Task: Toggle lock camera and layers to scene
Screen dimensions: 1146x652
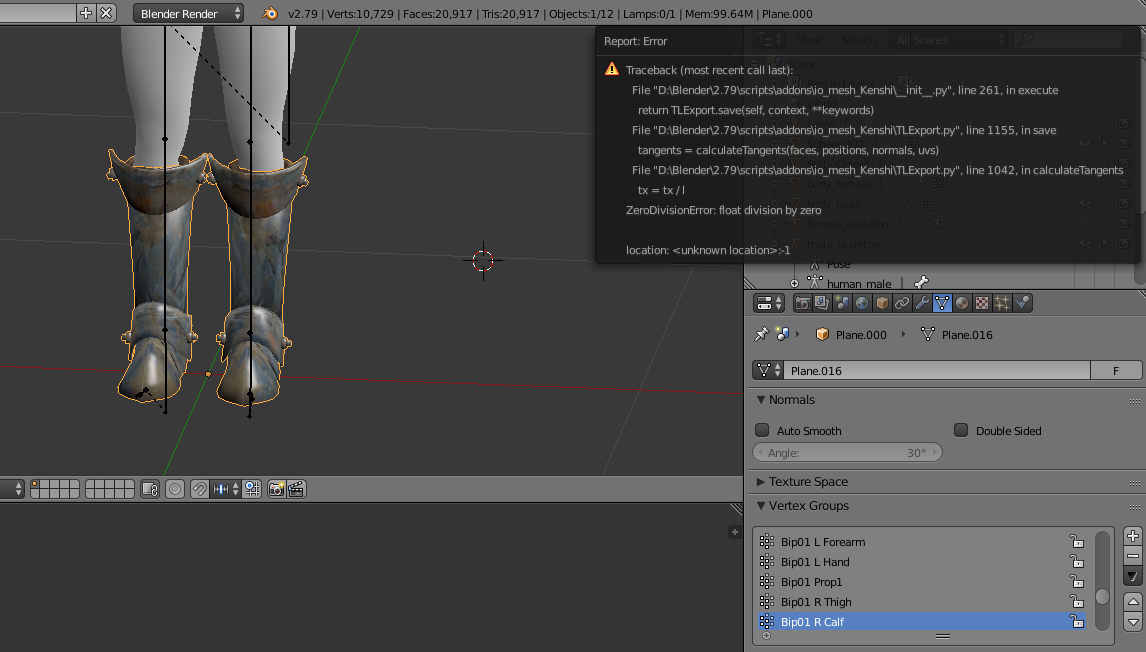Action: click(x=150, y=489)
